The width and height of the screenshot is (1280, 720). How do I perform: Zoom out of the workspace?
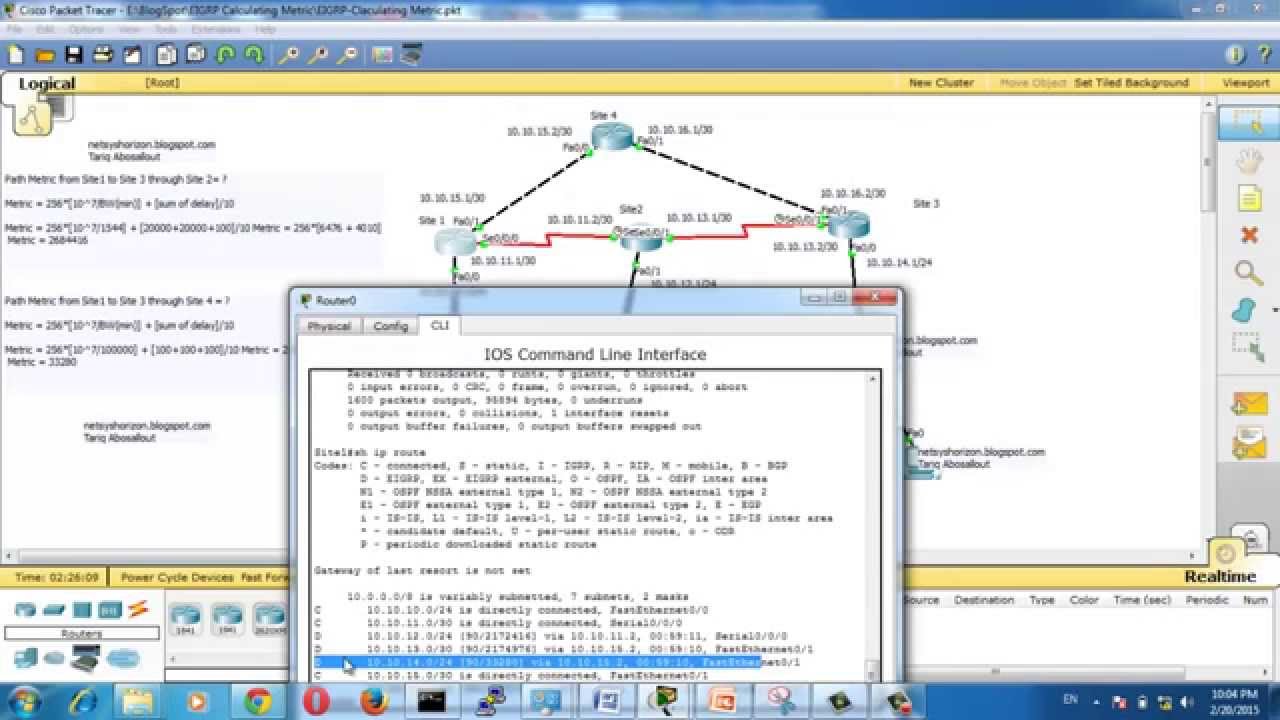click(x=347, y=55)
